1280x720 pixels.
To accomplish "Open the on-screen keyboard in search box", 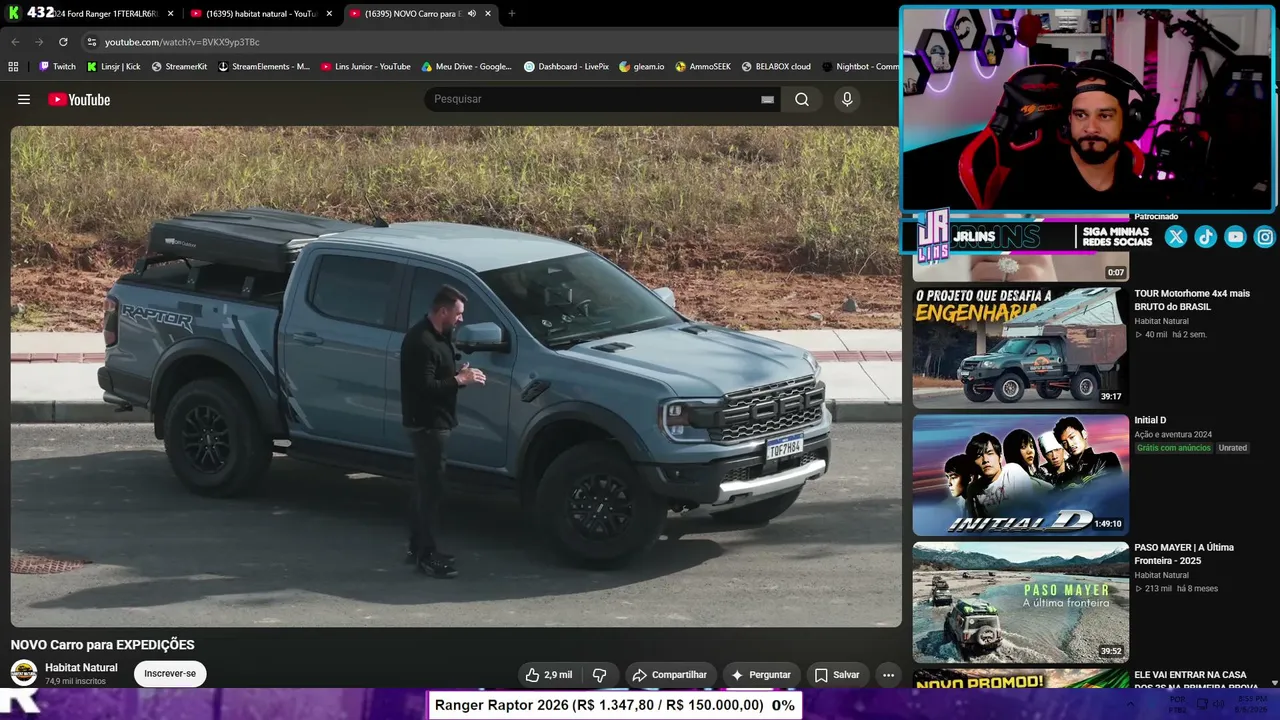I will point(767,99).
